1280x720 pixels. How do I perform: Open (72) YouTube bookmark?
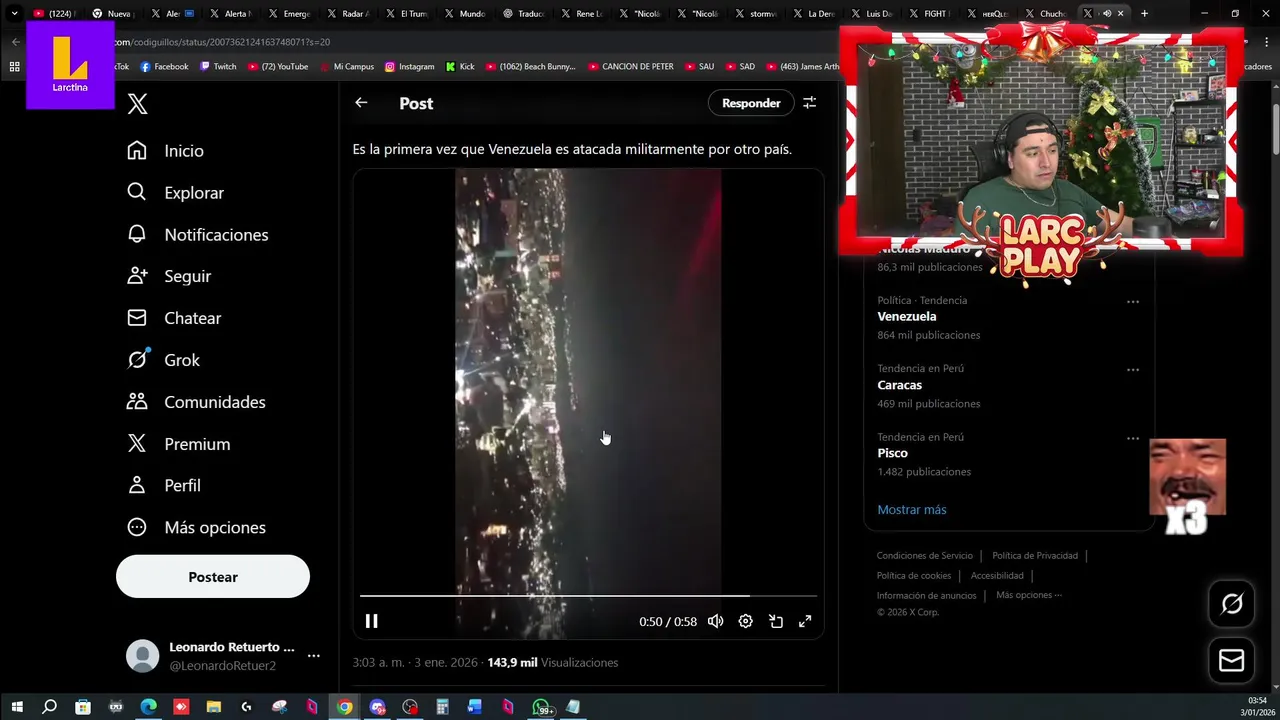277,66
